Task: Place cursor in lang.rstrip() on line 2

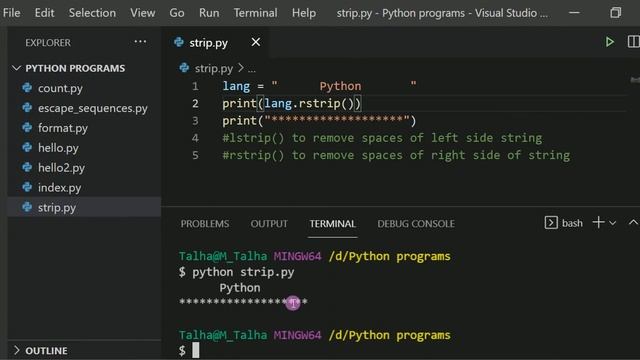Action: point(309,103)
